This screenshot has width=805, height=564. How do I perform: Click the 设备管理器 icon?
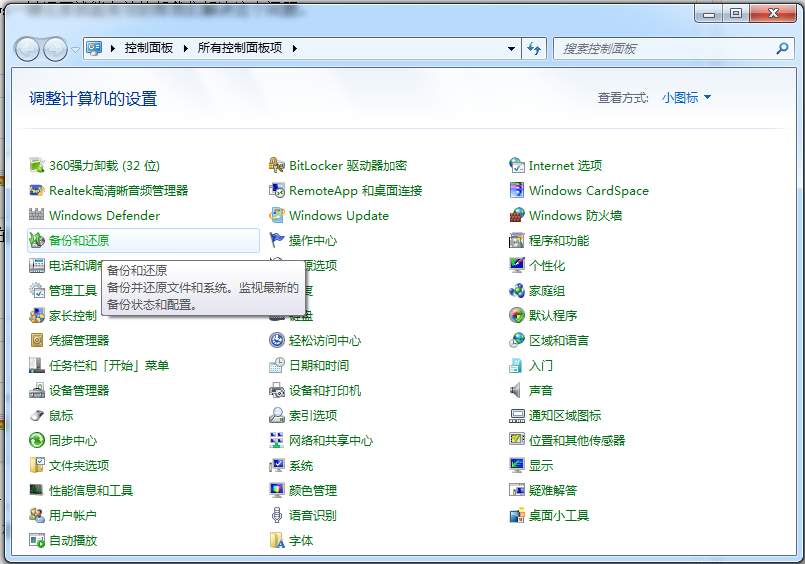click(37, 390)
